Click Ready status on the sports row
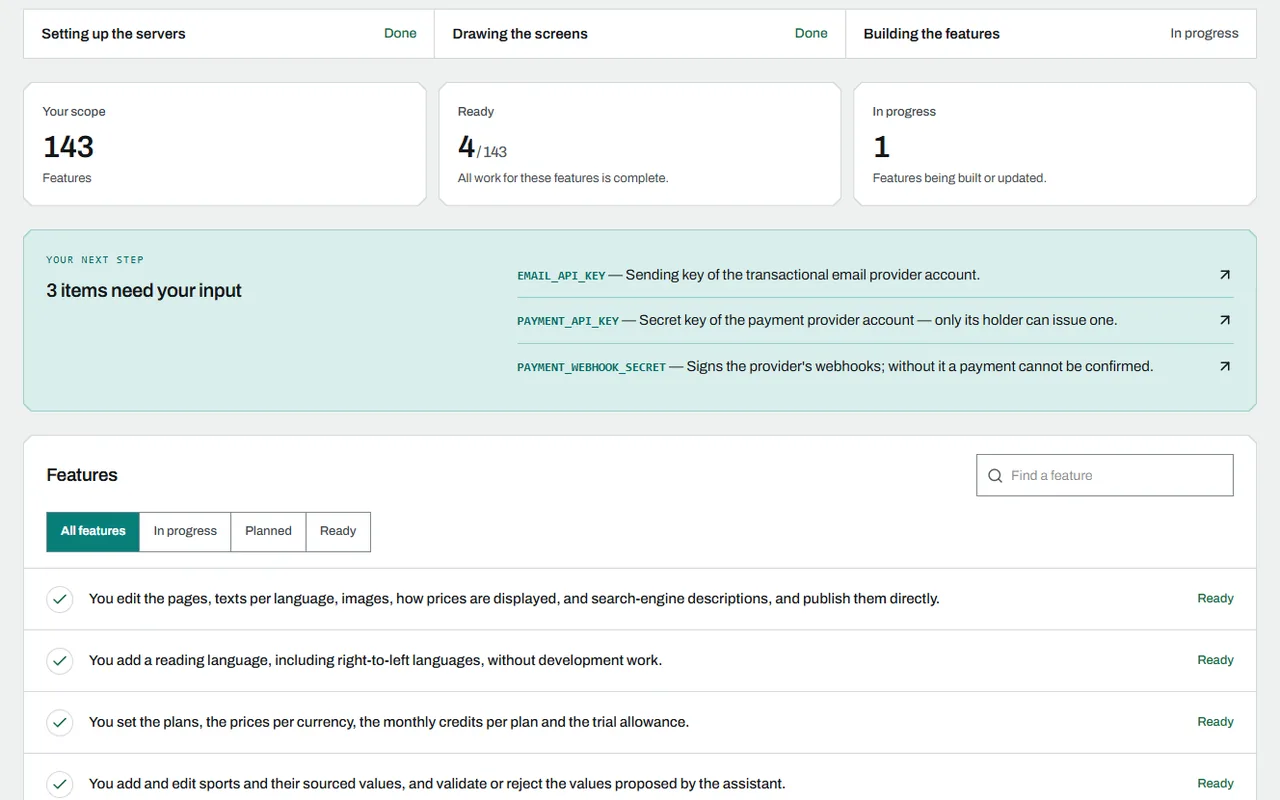This screenshot has width=1280, height=800. [1215, 784]
